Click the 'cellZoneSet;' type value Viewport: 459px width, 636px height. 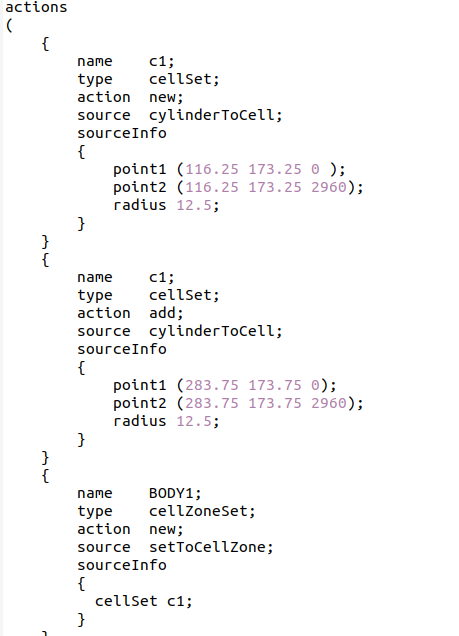pyautogui.click(x=202, y=511)
